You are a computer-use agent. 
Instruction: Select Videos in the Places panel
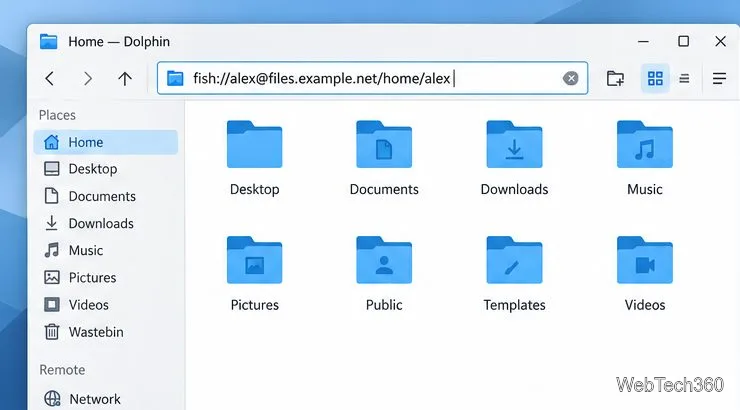(x=106, y=305)
